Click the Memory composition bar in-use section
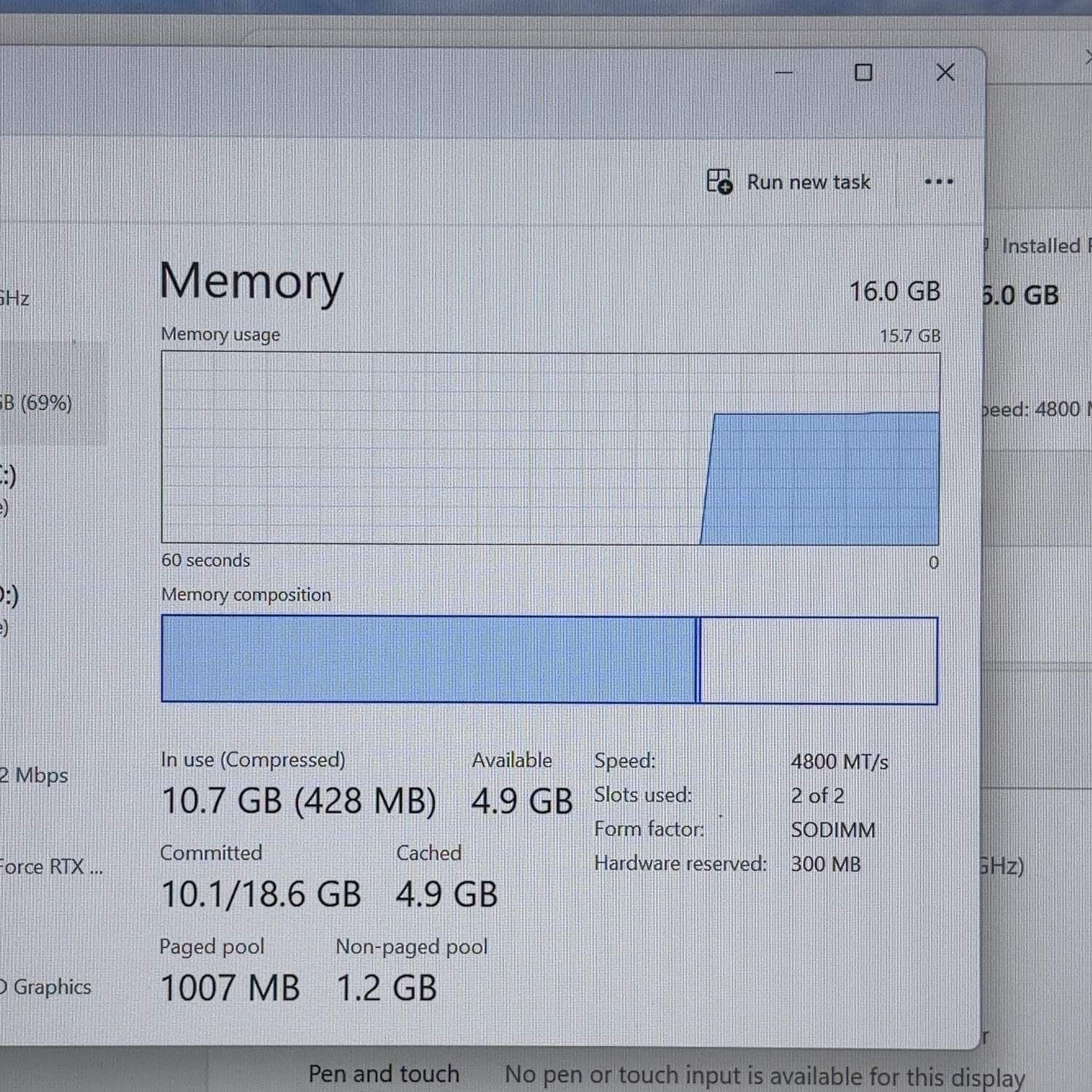This screenshot has width=1092, height=1092. [x=429, y=660]
